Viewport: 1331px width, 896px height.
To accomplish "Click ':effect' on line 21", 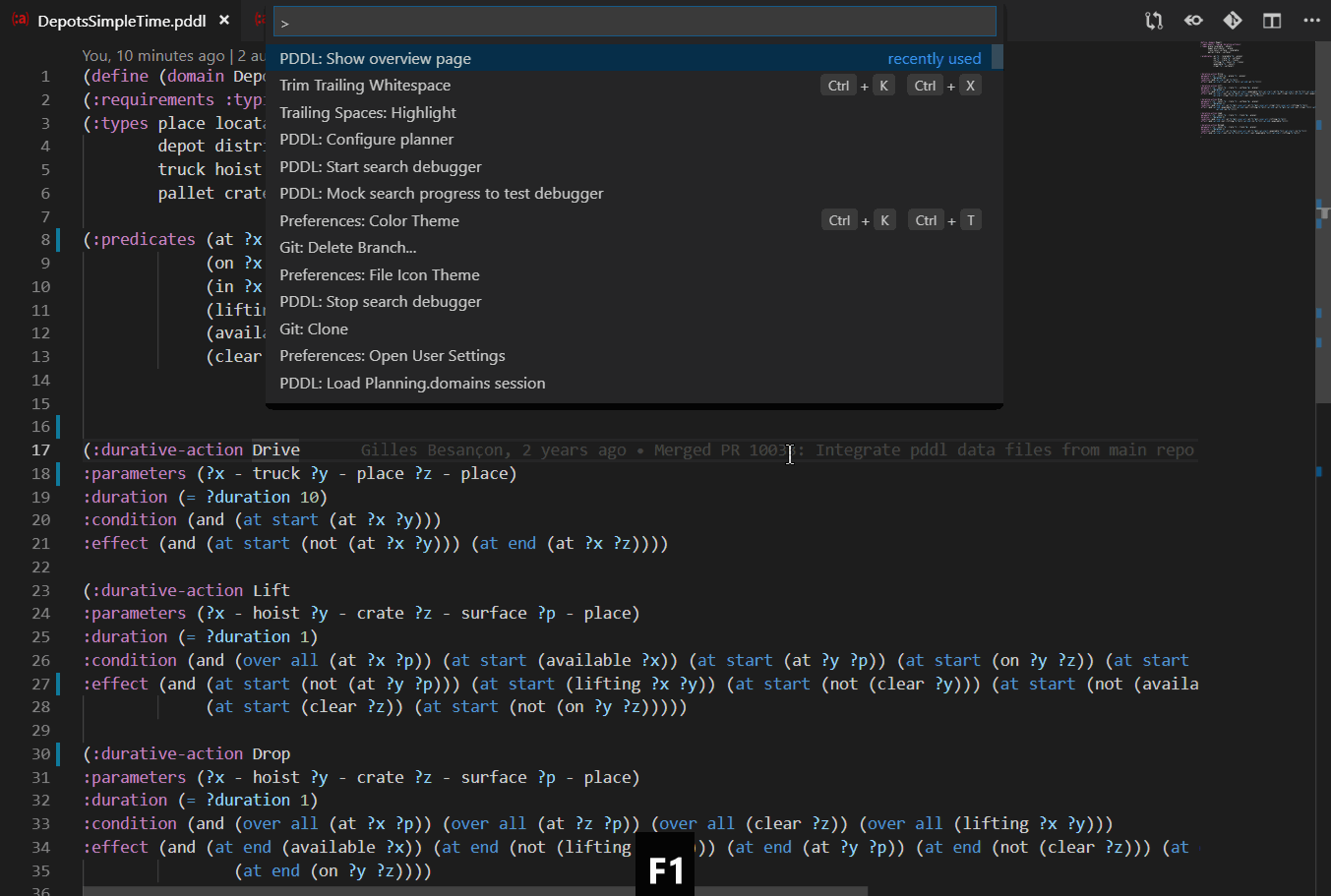I will (116, 543).
